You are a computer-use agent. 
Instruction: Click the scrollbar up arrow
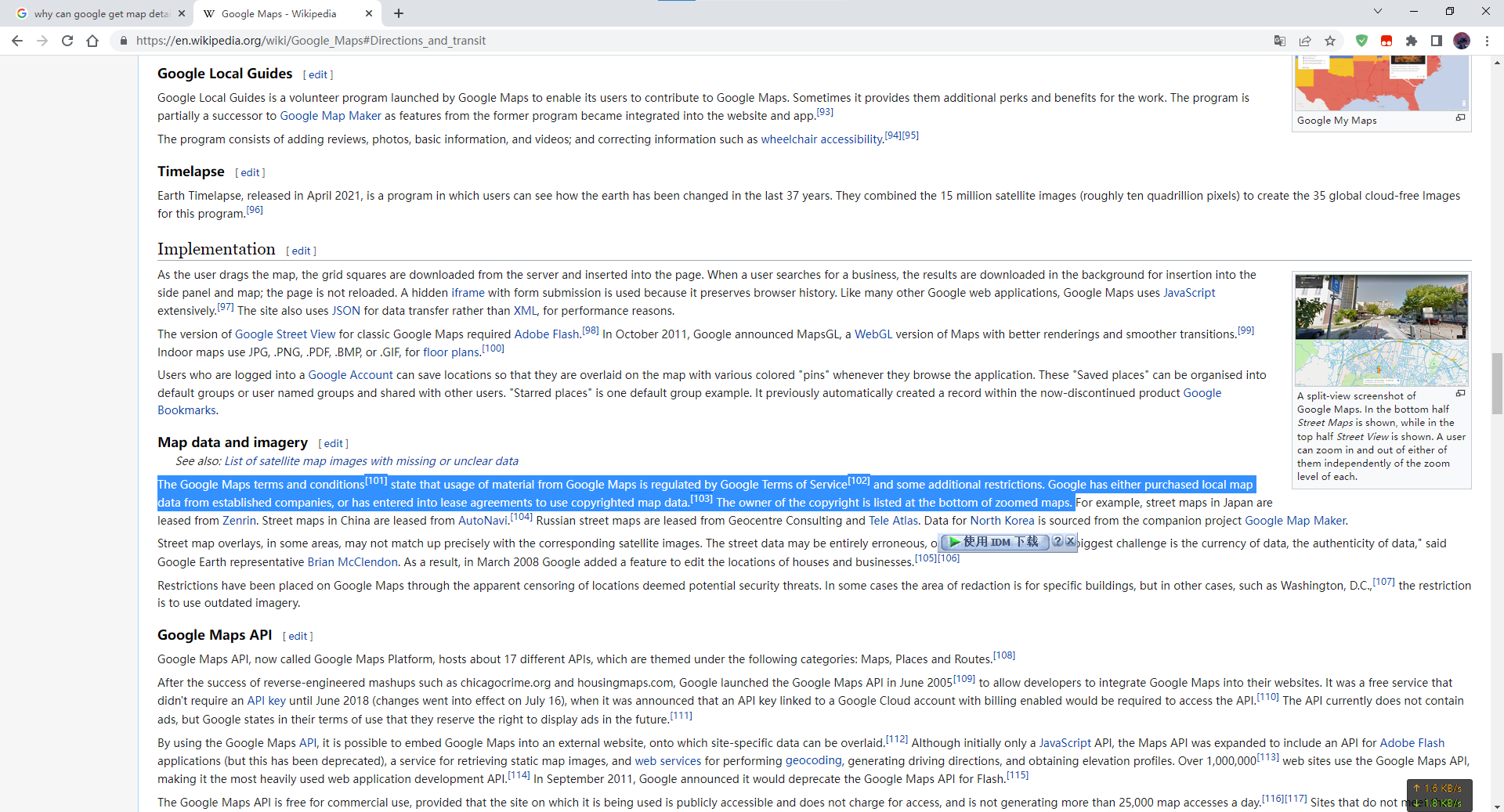point(1497,62)
